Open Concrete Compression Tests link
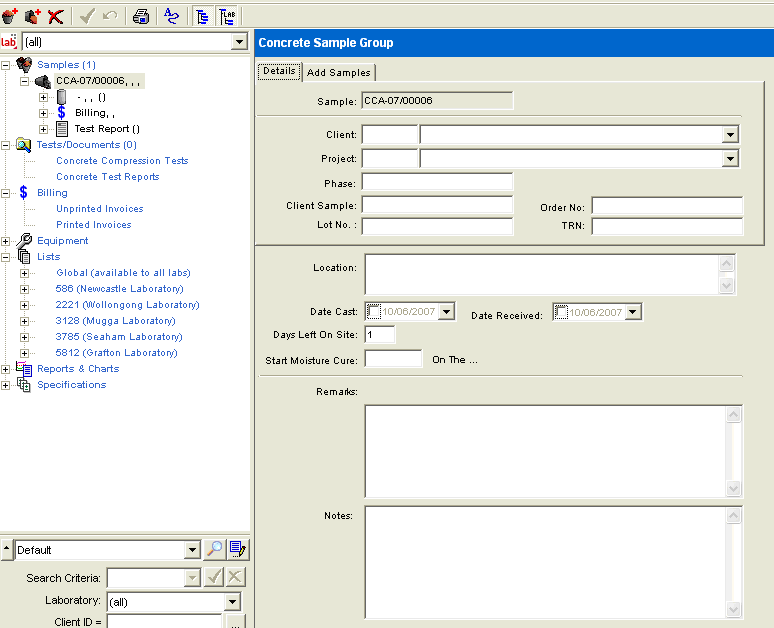The image size is (774, 628). tap(122, 161)
